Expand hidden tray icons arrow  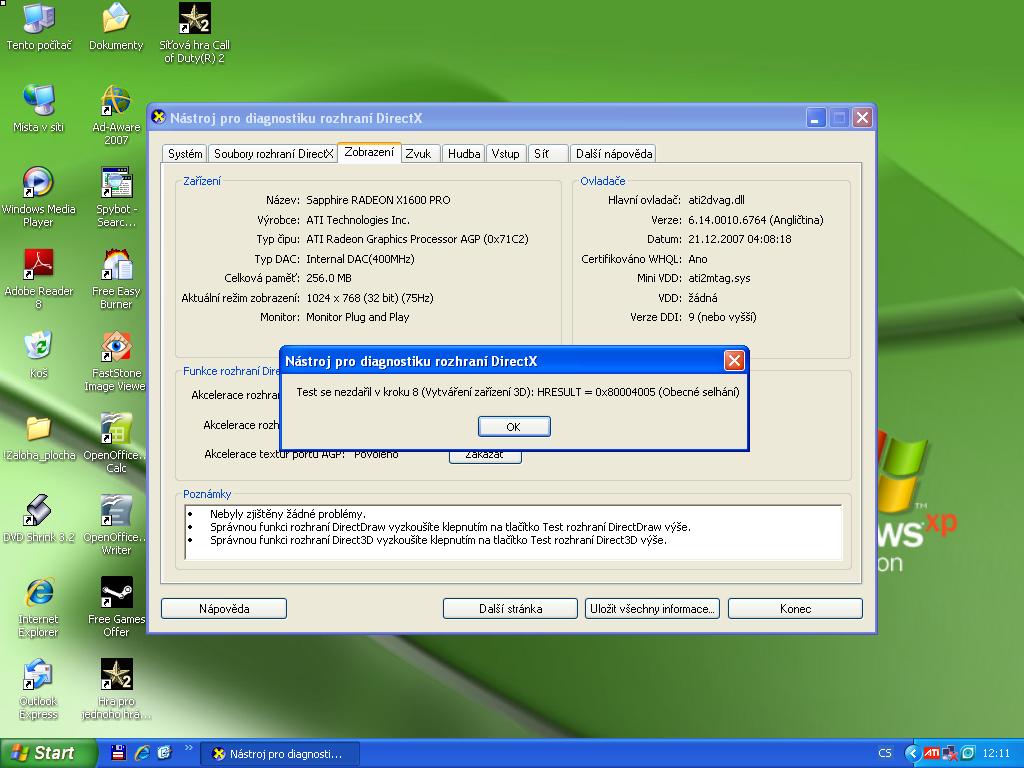(912, 753)
